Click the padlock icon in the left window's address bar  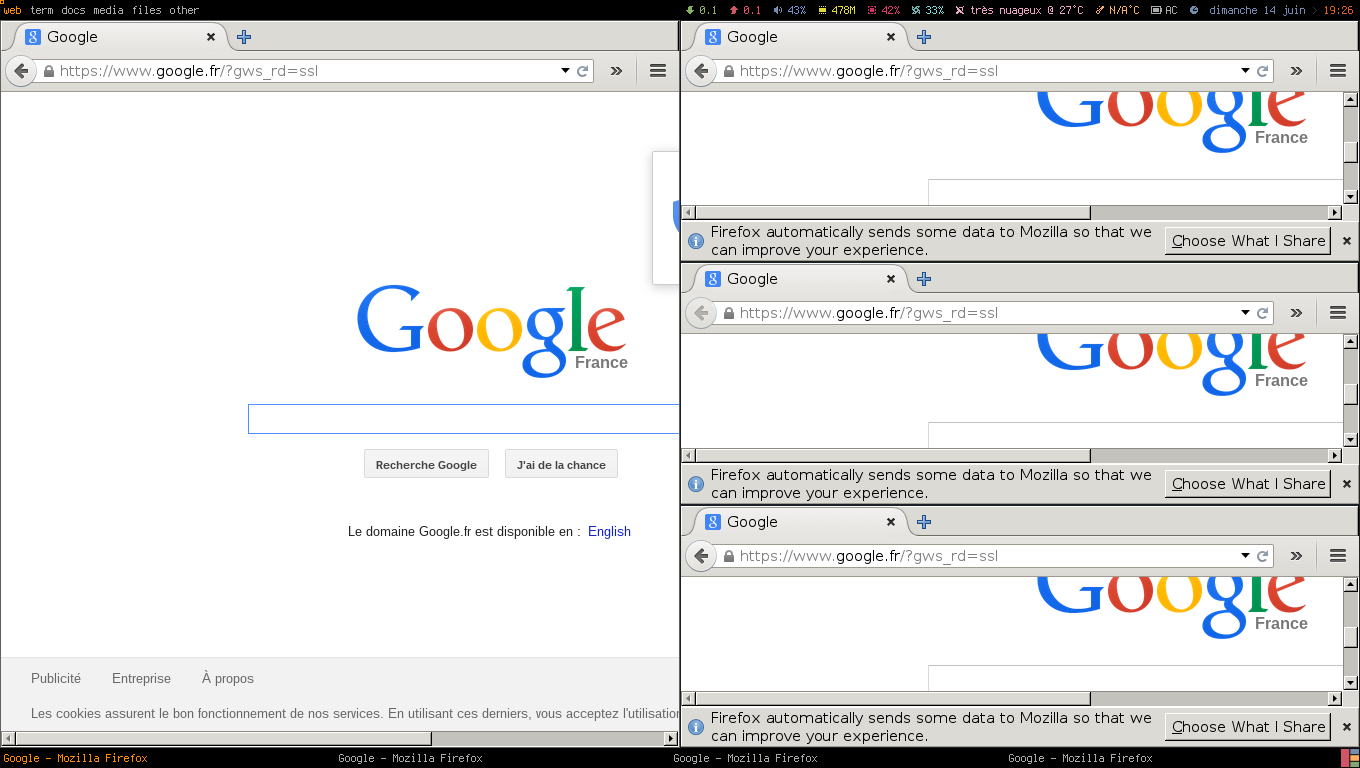coord(48,71)
